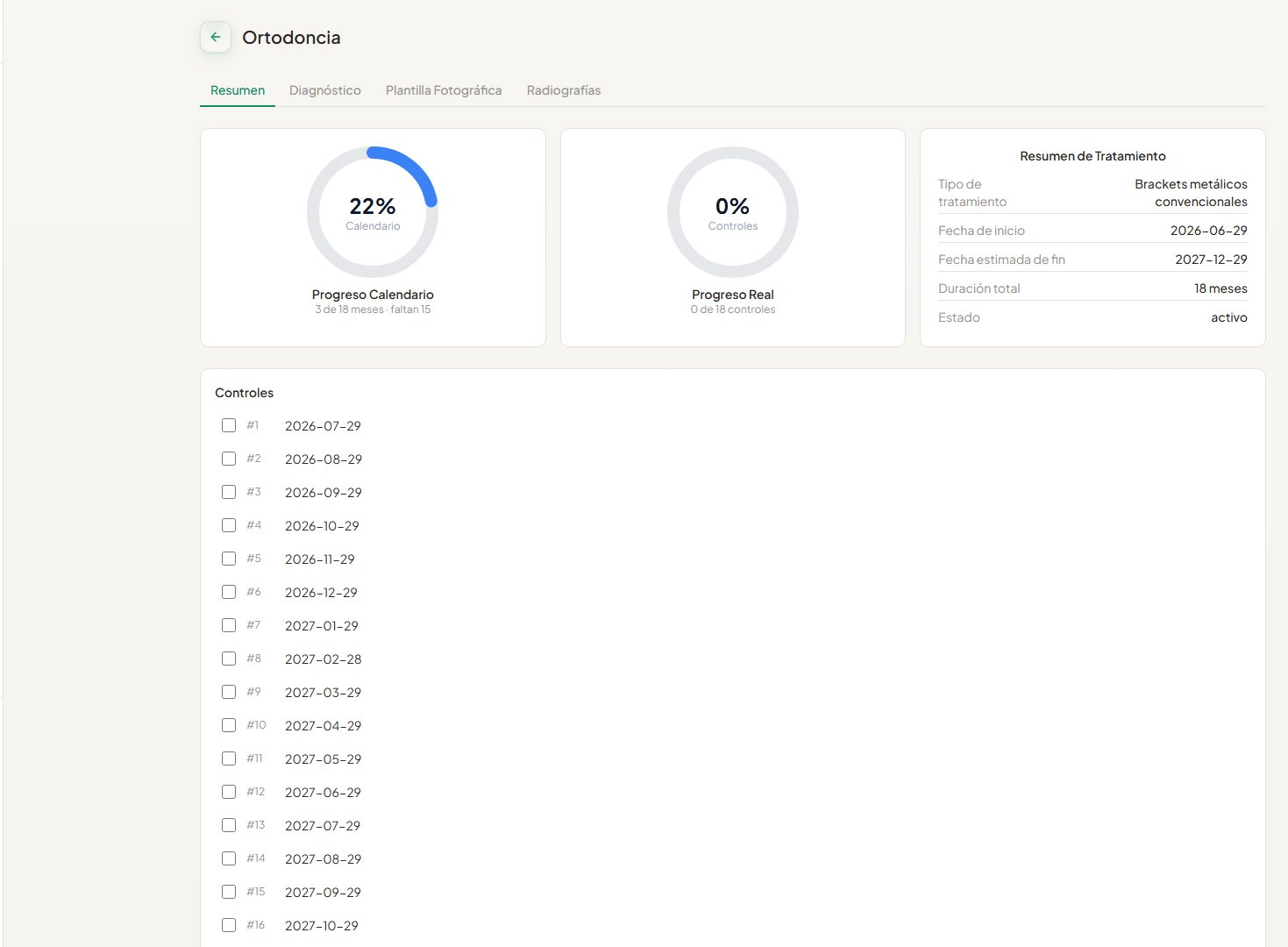Click the "Controles" section heading
Image resolution: width=1288 pixels, height=947 pixels.
pyautogui.click(x=244, y=393)
